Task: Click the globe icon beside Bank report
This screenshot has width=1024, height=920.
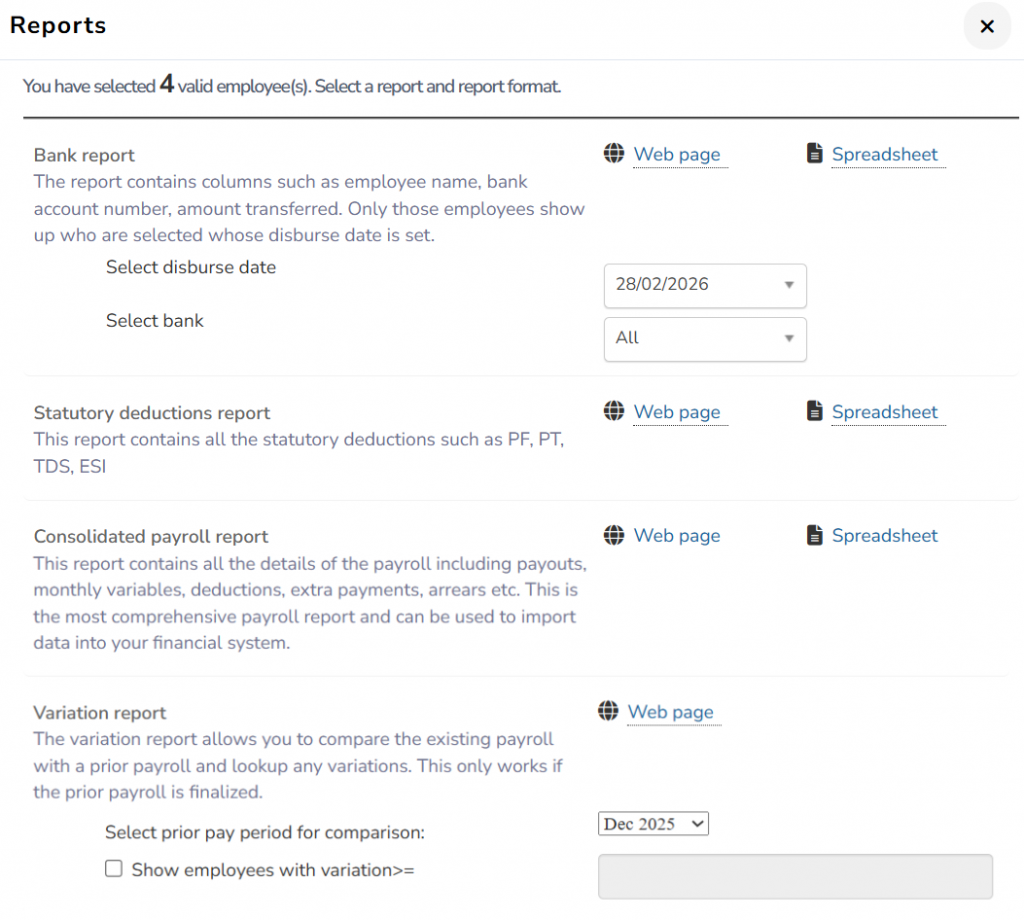Action: click(614, 154)
